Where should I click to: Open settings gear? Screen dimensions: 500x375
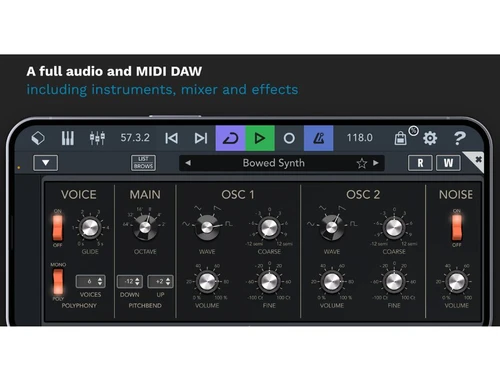pyautogui.click(x=430, y=138)
